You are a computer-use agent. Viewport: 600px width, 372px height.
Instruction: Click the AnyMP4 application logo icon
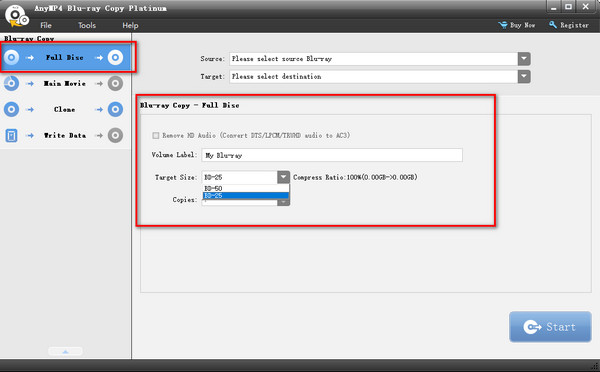[16, 16]
